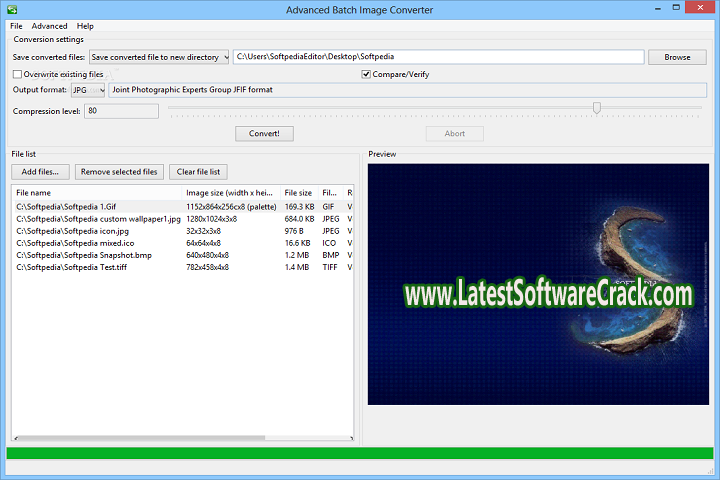Click the compression level slider handle
The width and height of the screenshot is (720, 480).
pyautogui.click(x=596, y=108)
